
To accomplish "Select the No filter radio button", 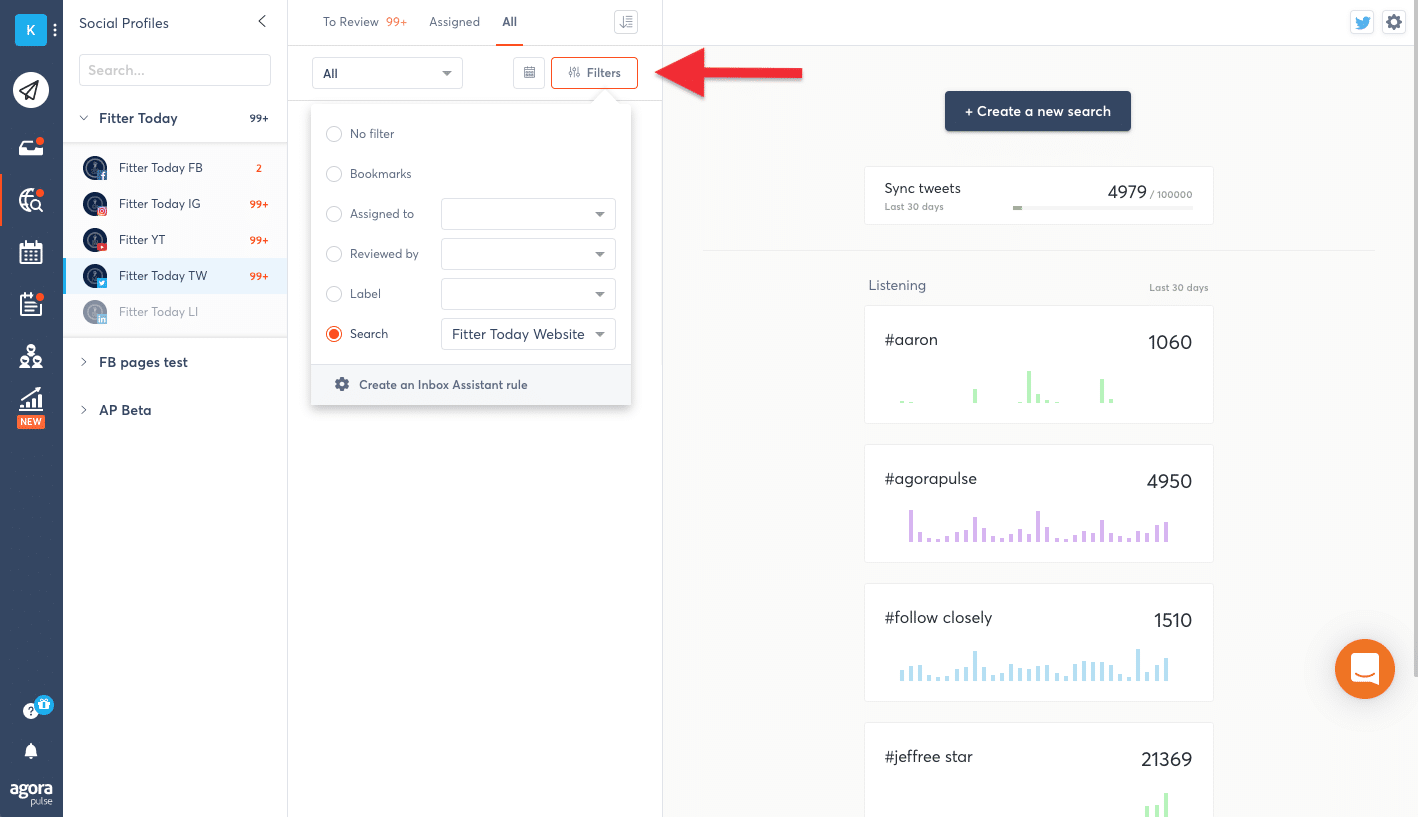I will point(334,134).
